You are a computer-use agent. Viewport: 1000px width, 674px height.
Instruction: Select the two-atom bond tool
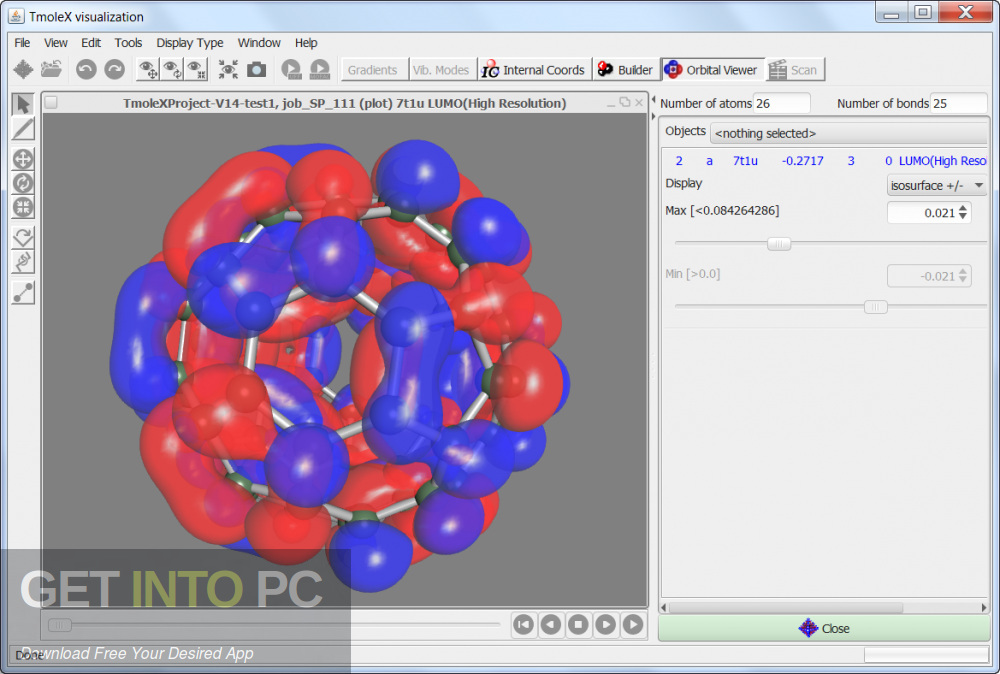tap(23, 293)
